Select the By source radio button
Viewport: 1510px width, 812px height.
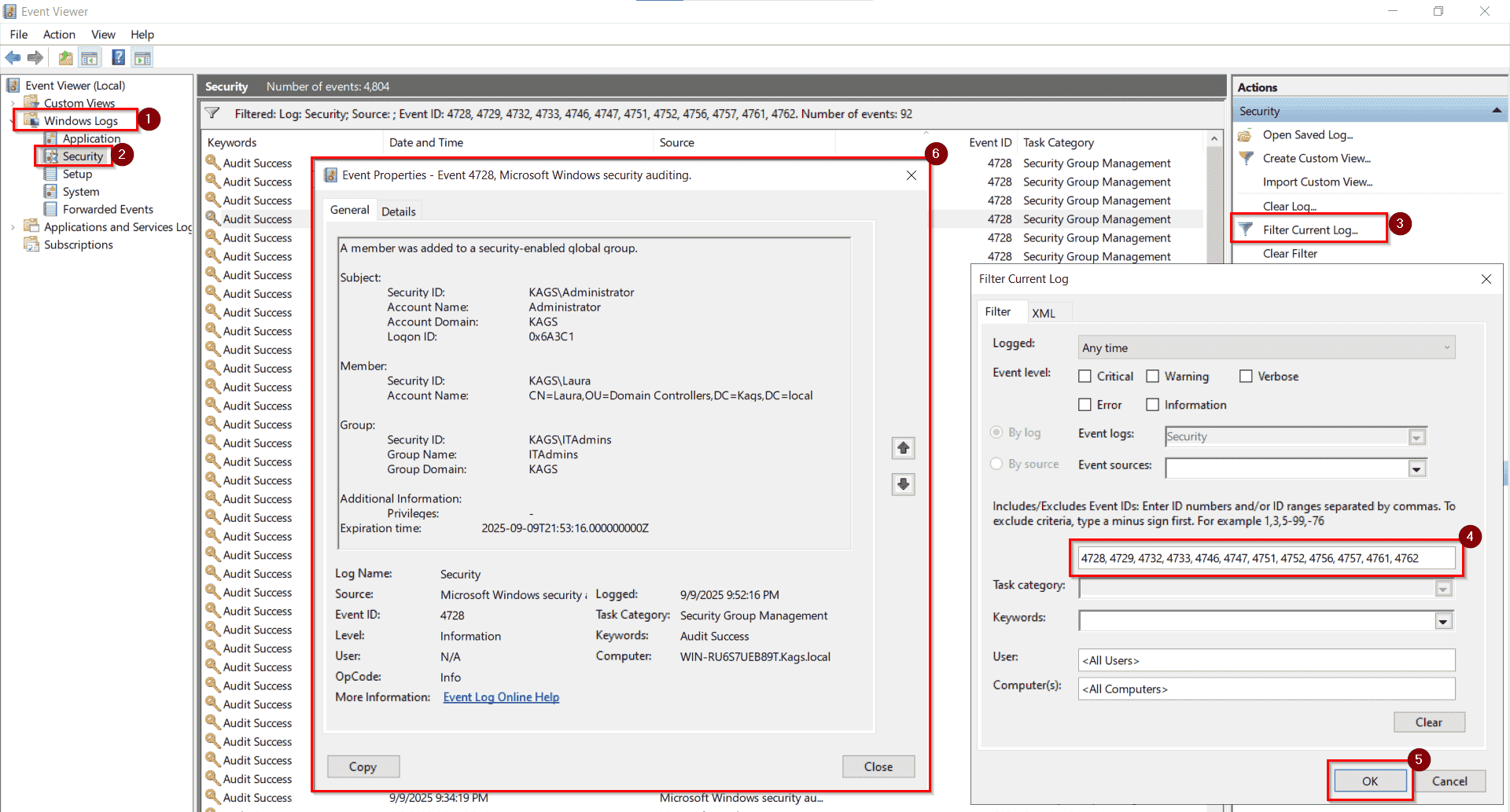click(x=996, y=464)
